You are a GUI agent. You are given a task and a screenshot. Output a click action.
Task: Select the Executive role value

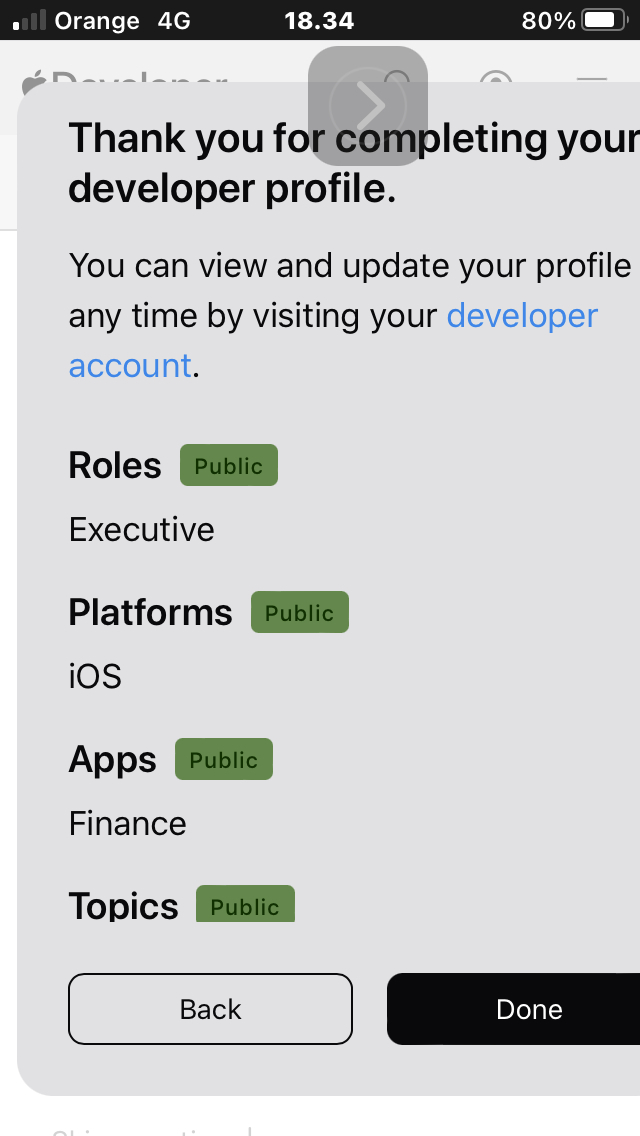coord(142,529)
